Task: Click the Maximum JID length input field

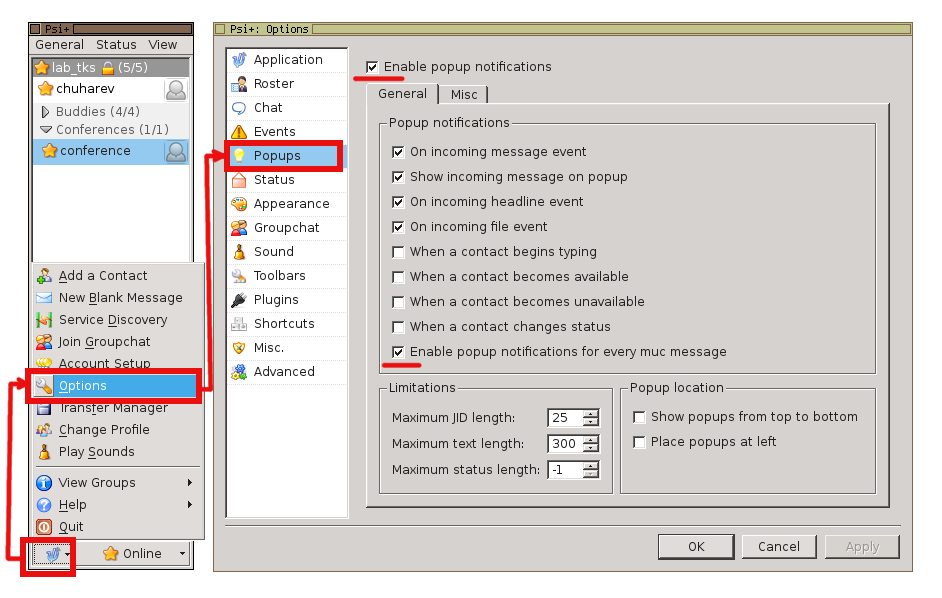Action: click(x=564, y=418)
